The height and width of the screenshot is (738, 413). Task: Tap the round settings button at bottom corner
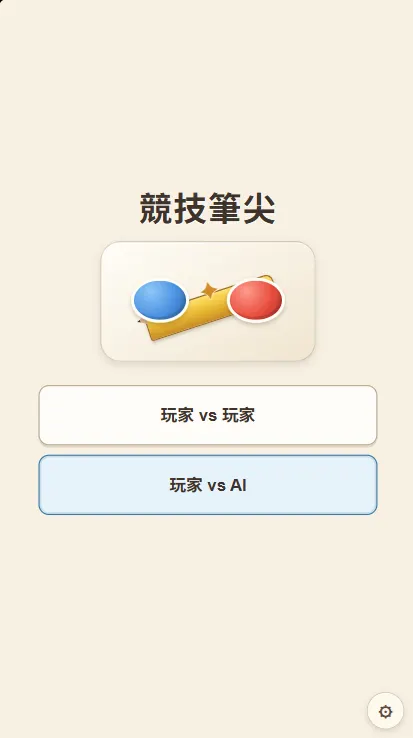(385, 712)
